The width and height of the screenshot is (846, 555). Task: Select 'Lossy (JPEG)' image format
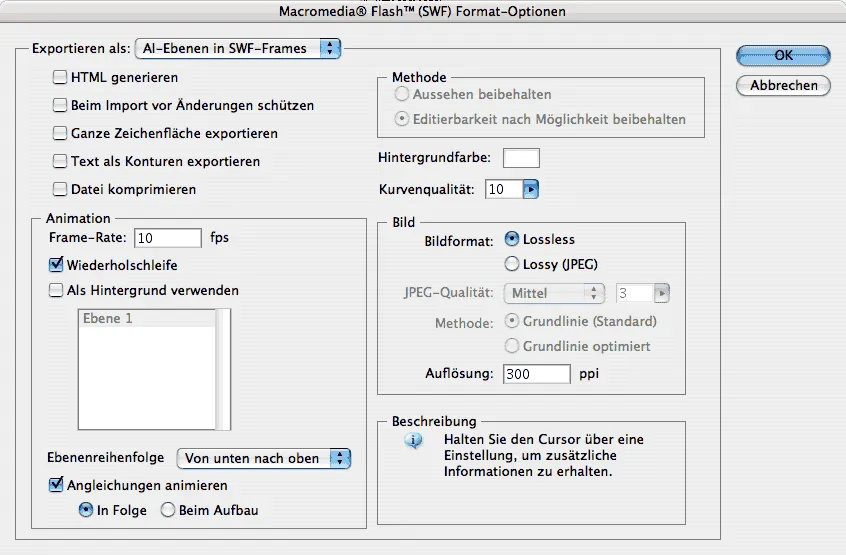pos(511,264)
